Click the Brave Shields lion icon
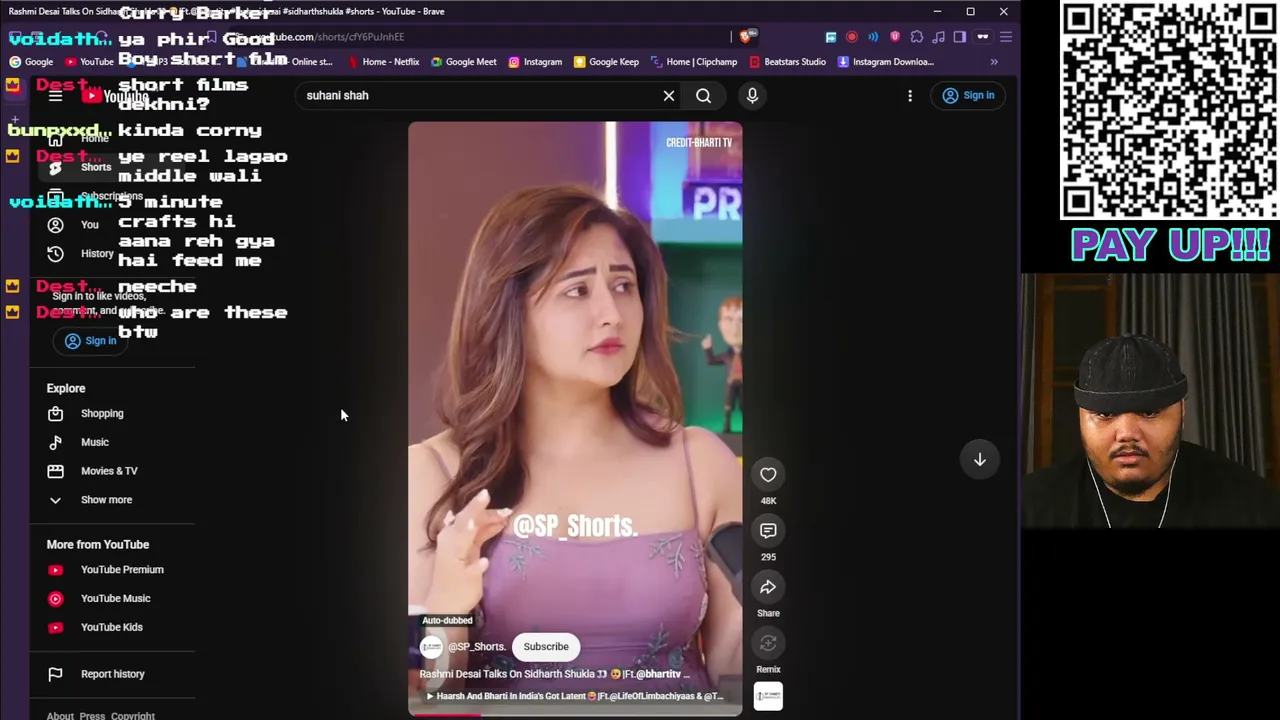The image size is (1280, 720). tap(745, 37)
